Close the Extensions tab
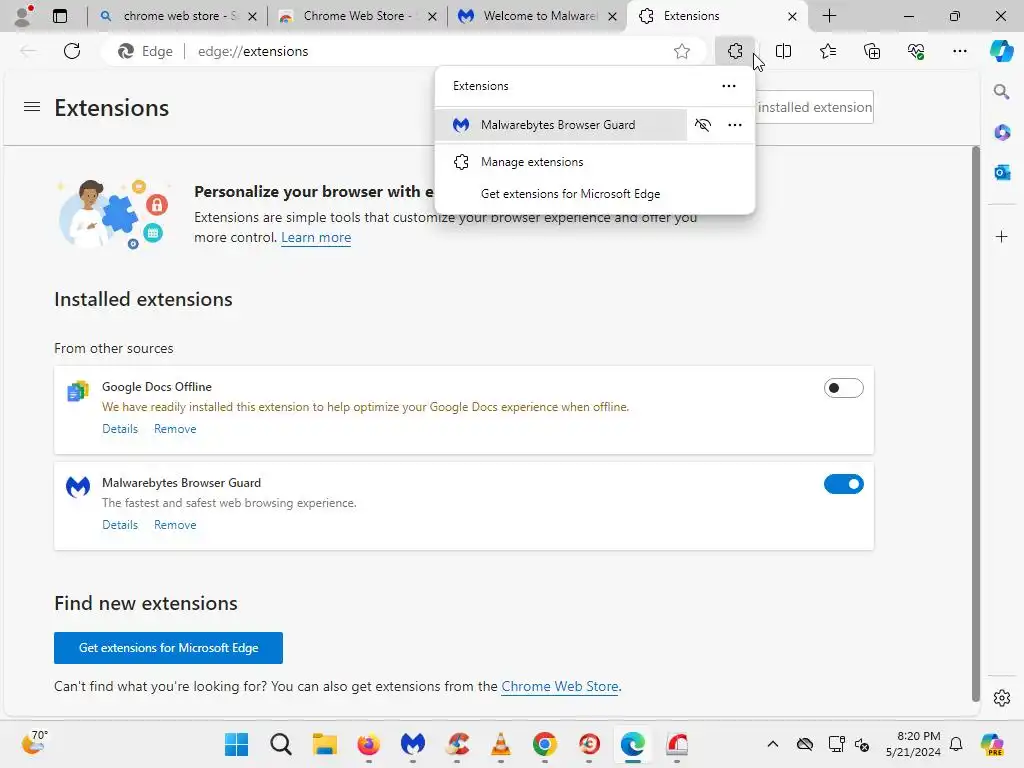Viewport: 1024px width, 768px height. (x=792, y=16)
